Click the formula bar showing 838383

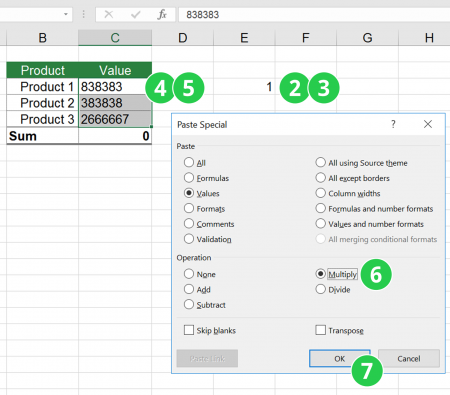coord(313,15)
